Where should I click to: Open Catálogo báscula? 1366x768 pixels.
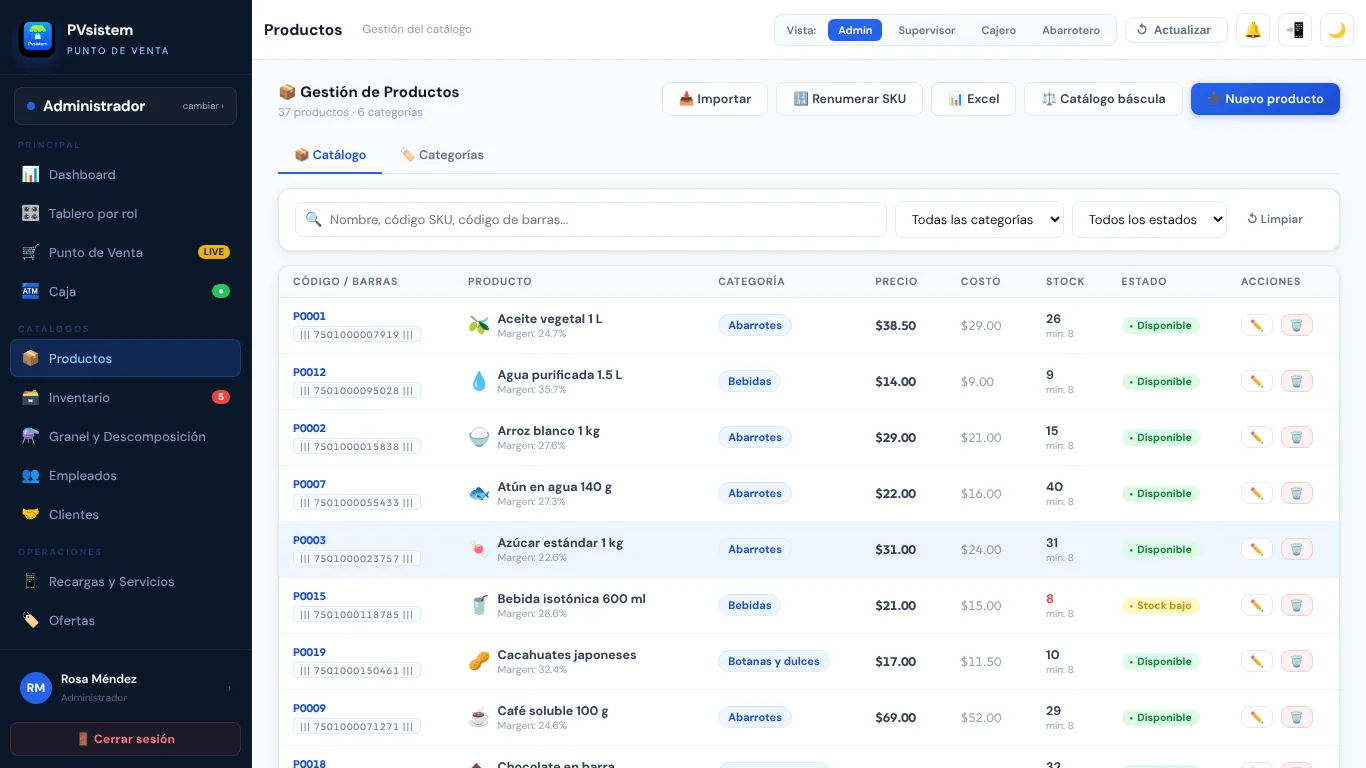point(1103,99)
